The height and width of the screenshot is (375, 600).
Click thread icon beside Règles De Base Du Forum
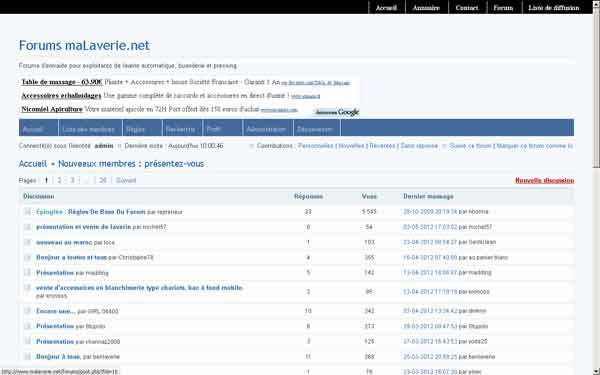(x=27, y=211)
